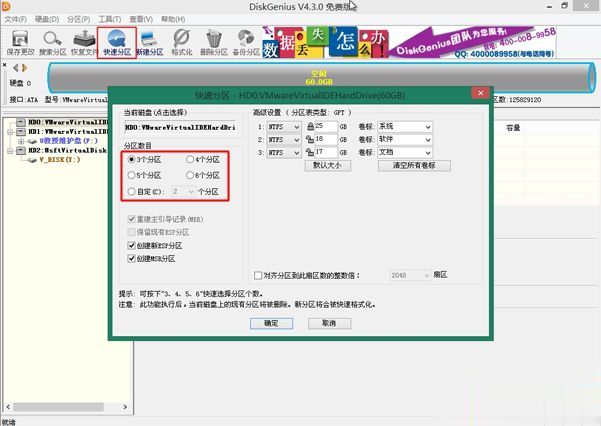Click the lock icon beside partition 1 size
Screen dimensions: 601x426
310,126
